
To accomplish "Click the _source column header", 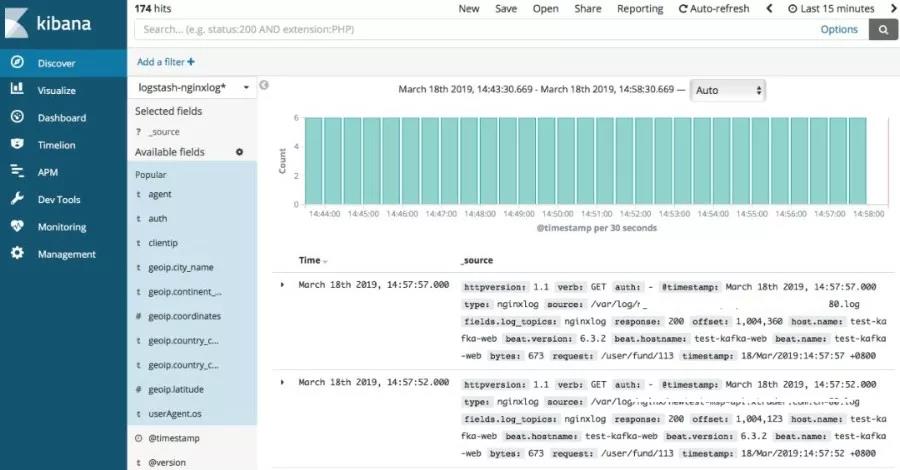I will [477, 261].
